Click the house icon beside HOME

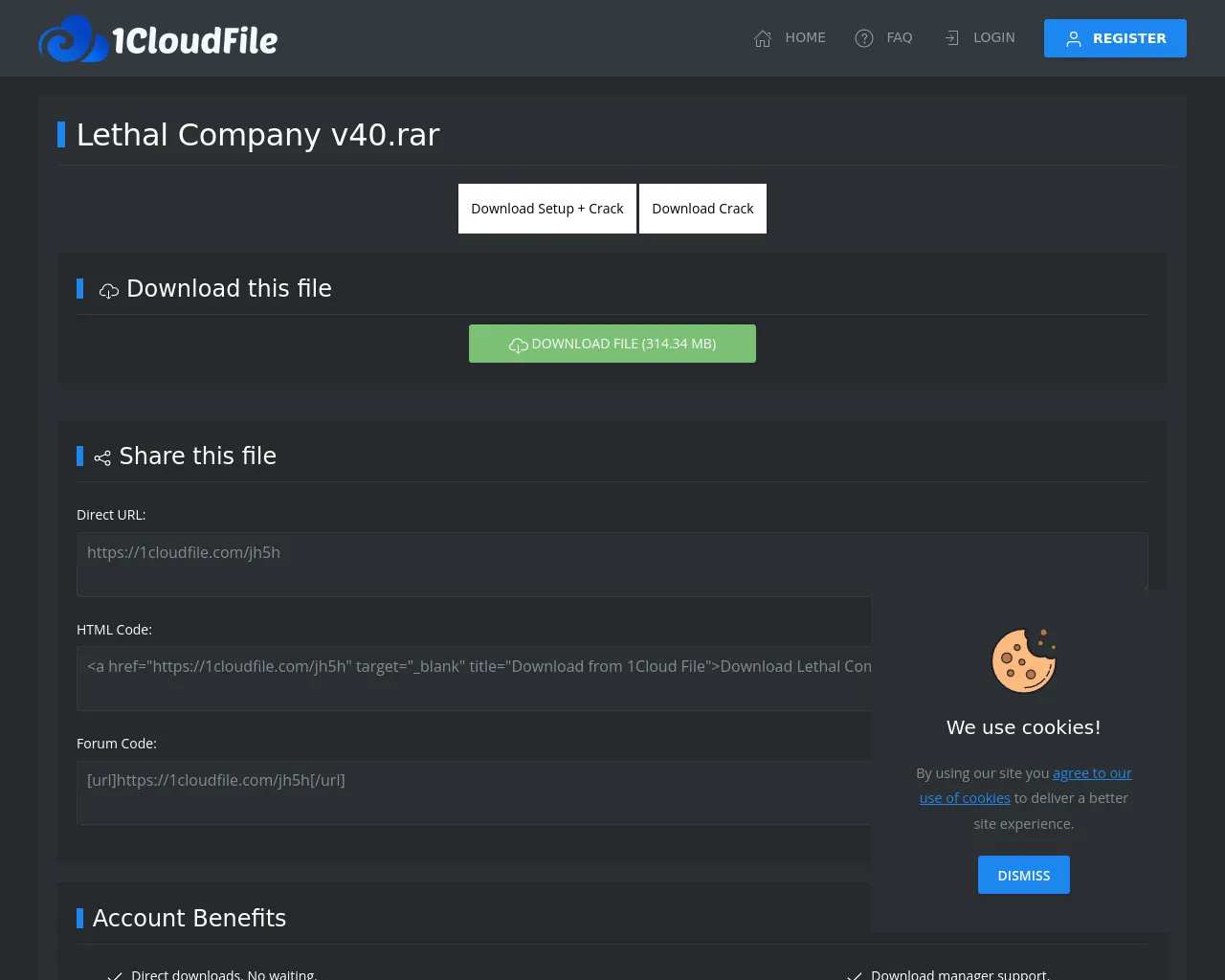tap(763, 38)
